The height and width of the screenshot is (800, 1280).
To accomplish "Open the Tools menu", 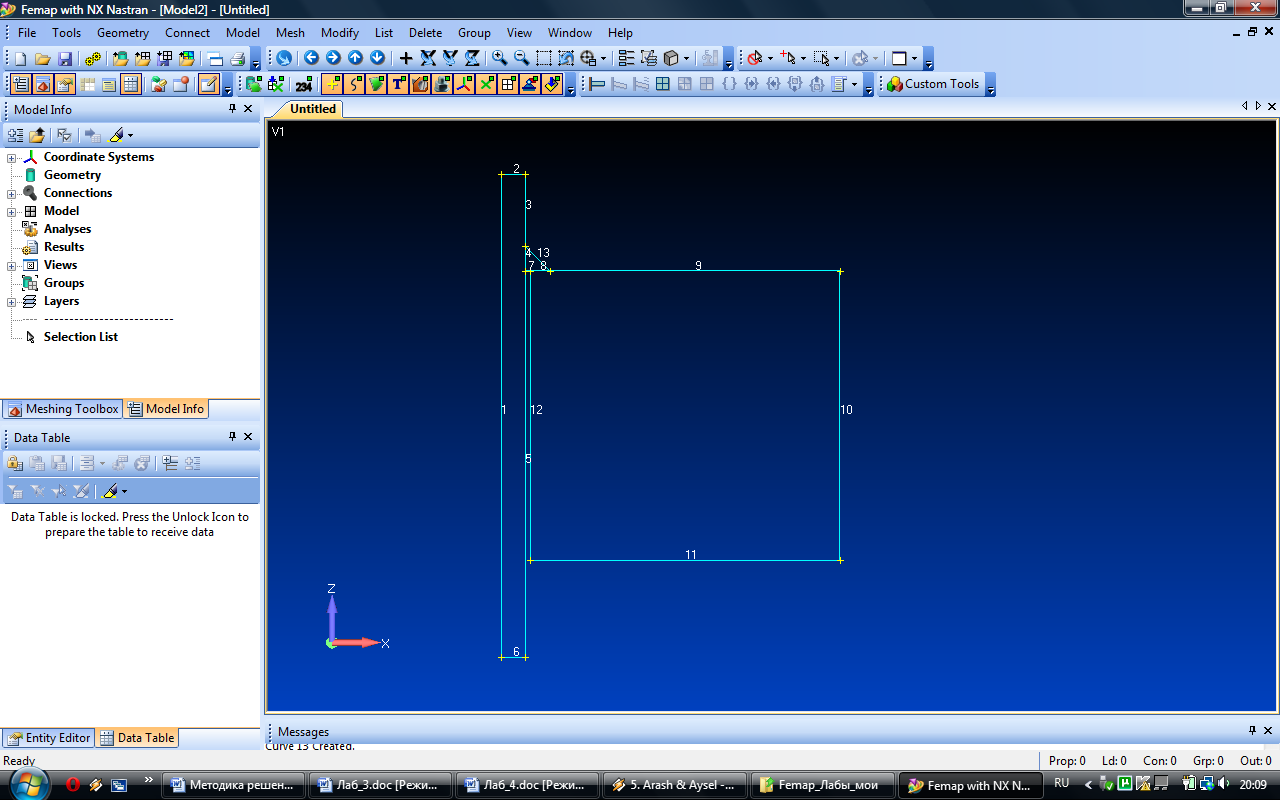I will (x=66, y=33).
